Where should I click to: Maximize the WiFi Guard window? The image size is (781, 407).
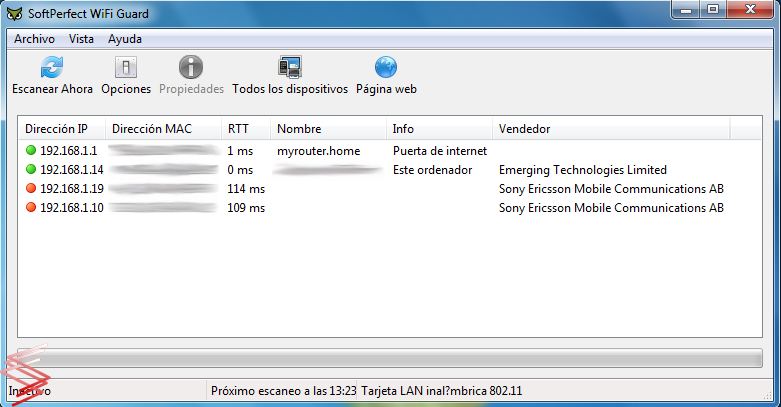pyautogui.click(x=713, y=9)
